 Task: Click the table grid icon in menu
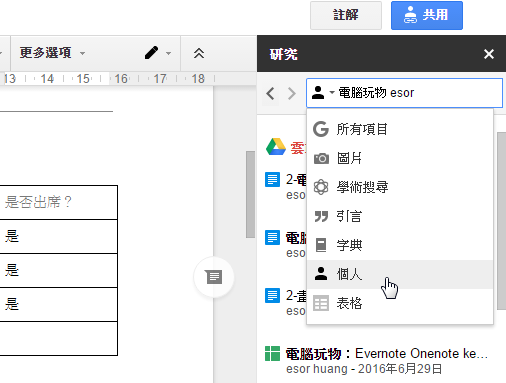[x=321, y=303]
